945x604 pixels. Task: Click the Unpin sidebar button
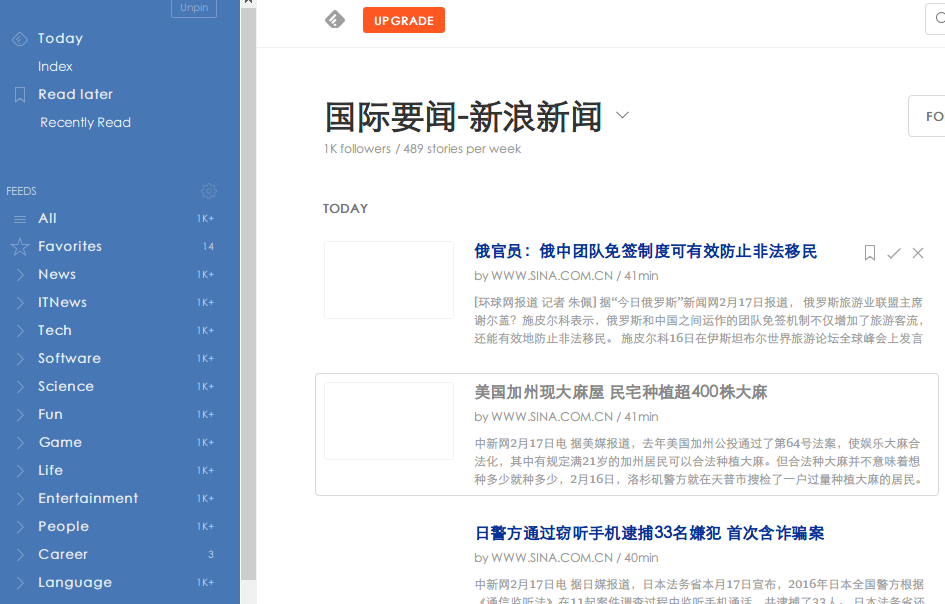pos(194,8)
